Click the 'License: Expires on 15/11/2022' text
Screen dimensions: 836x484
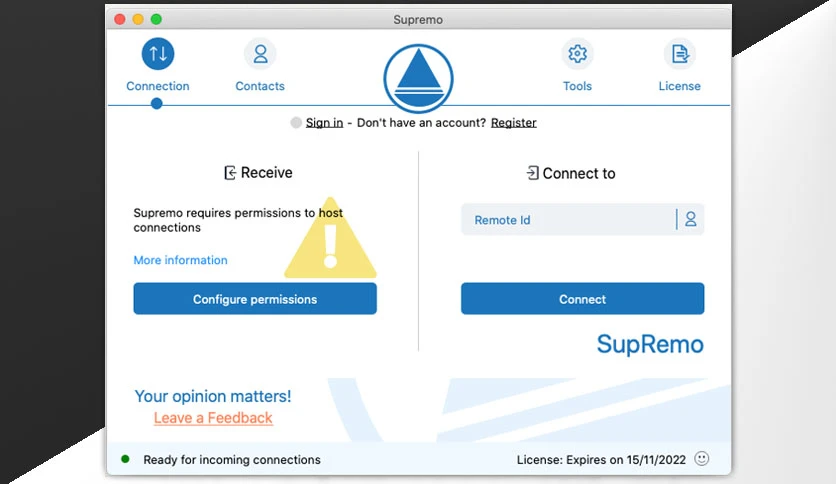(x=601, y=459)
